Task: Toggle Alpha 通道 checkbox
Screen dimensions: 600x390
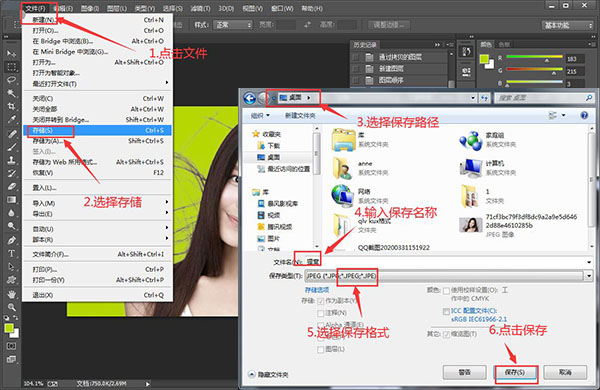Action: 321,325
